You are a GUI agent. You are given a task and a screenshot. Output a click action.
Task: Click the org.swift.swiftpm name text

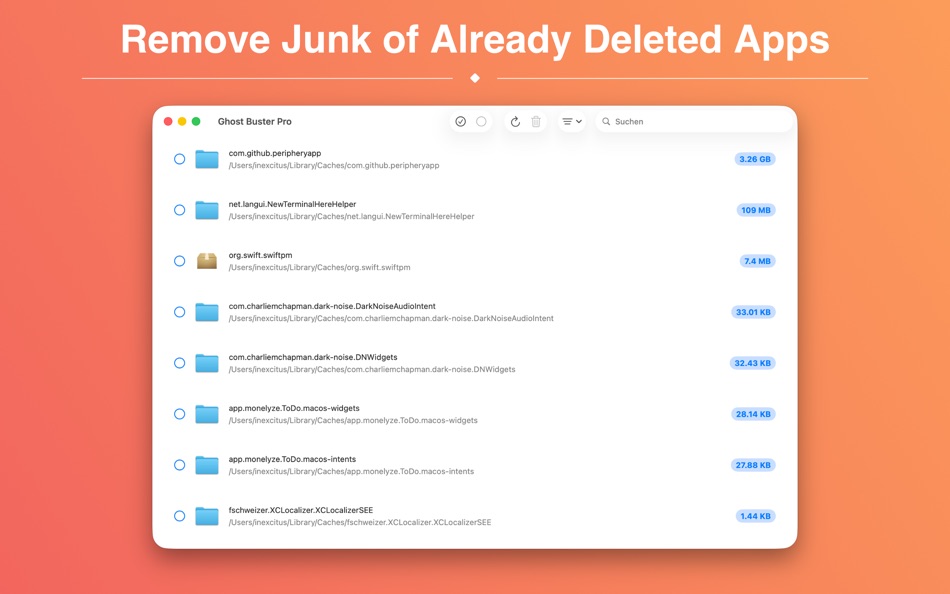coord(260,255)
